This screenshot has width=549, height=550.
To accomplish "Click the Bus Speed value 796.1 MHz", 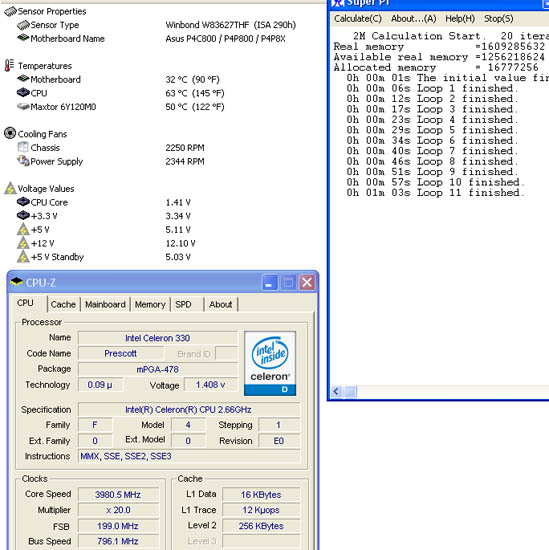I will click(118, 541).
